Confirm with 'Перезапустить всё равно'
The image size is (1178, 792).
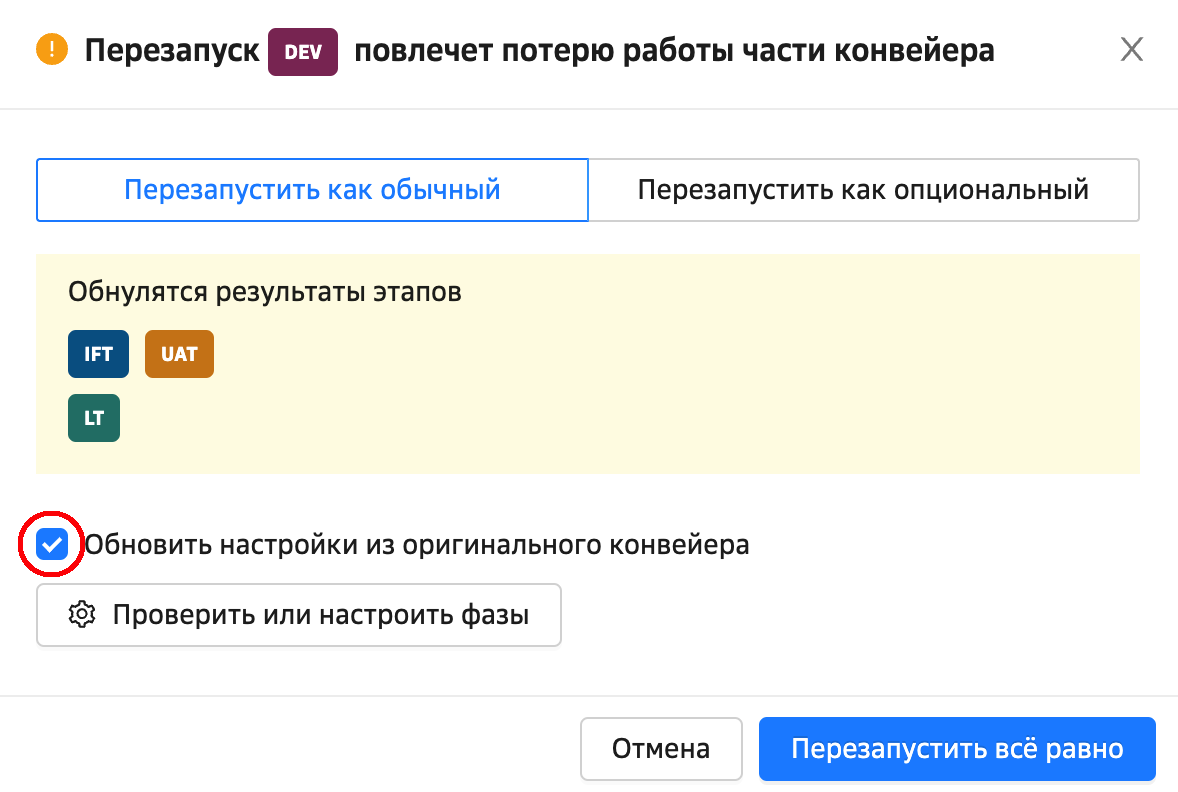coord(957,749)
